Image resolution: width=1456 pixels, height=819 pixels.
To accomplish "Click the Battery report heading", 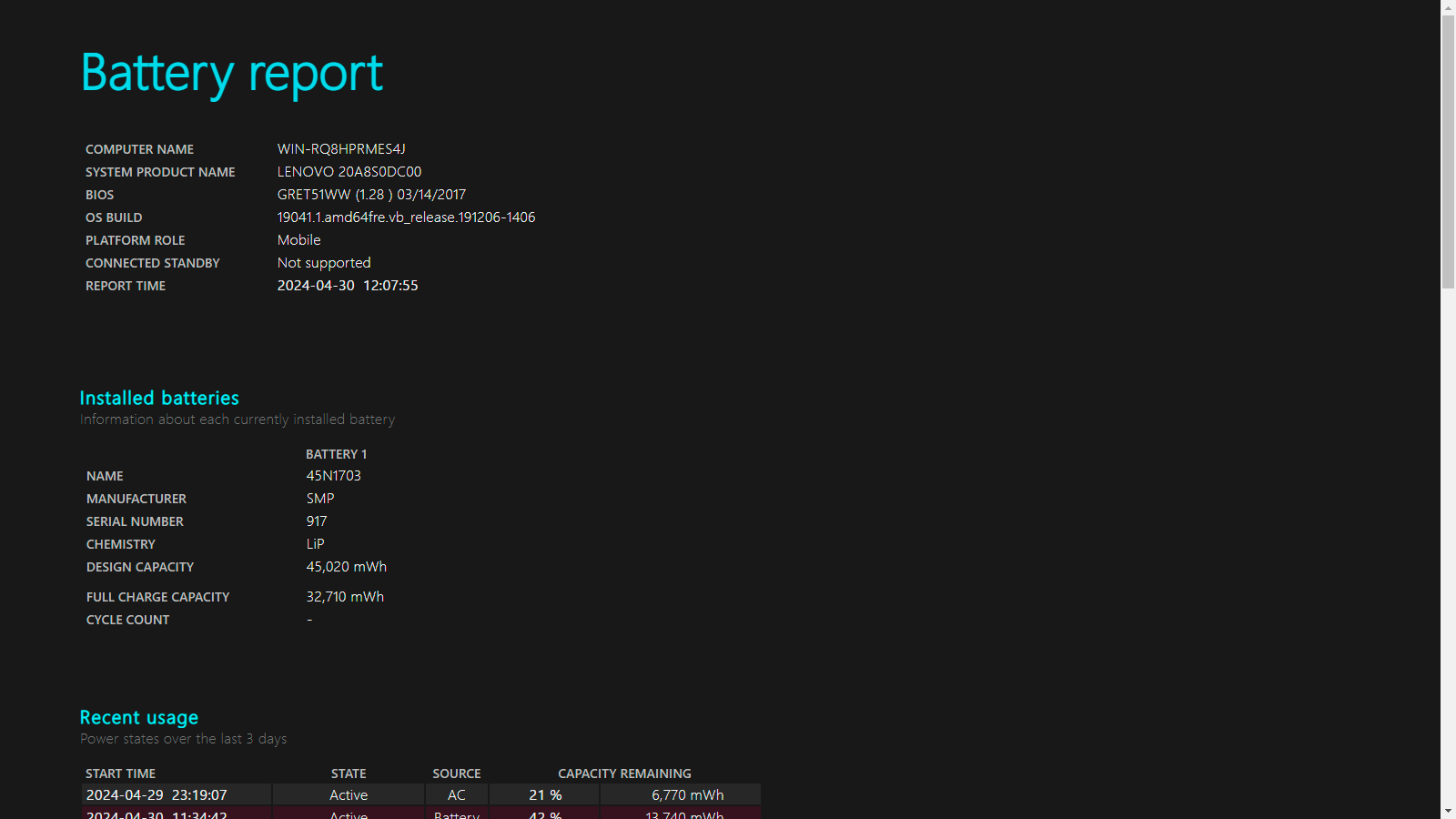I will (232, 73).
